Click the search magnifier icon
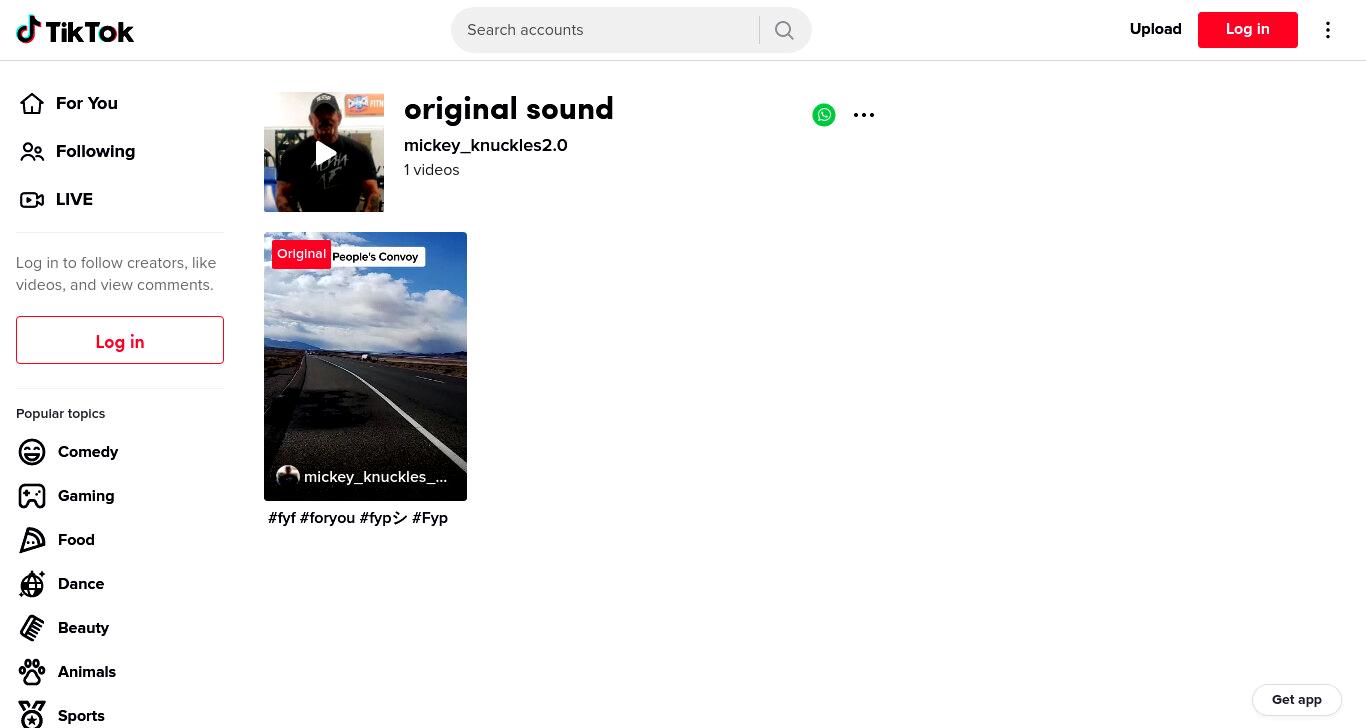1366x728 pixels. pyautogui.click(x=785, y=30)
